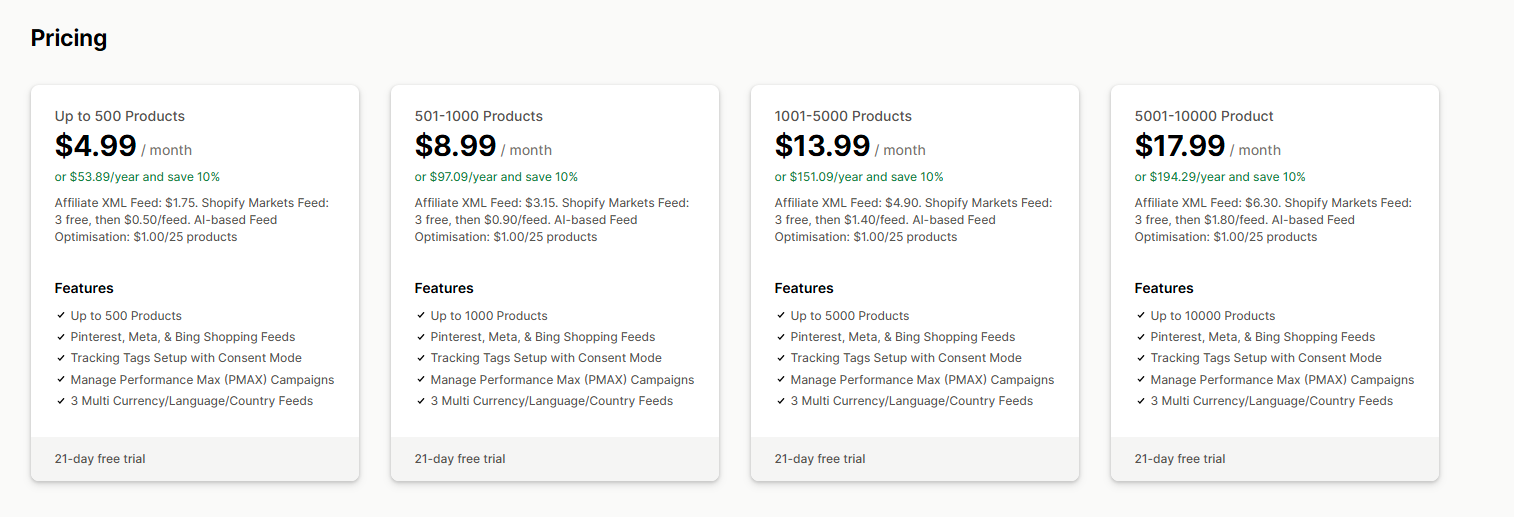This screenshot has width=1514, height=517.
Task: Click Tracking Tags checkmark in $8.99 plan
Action: tap(421, 358)
